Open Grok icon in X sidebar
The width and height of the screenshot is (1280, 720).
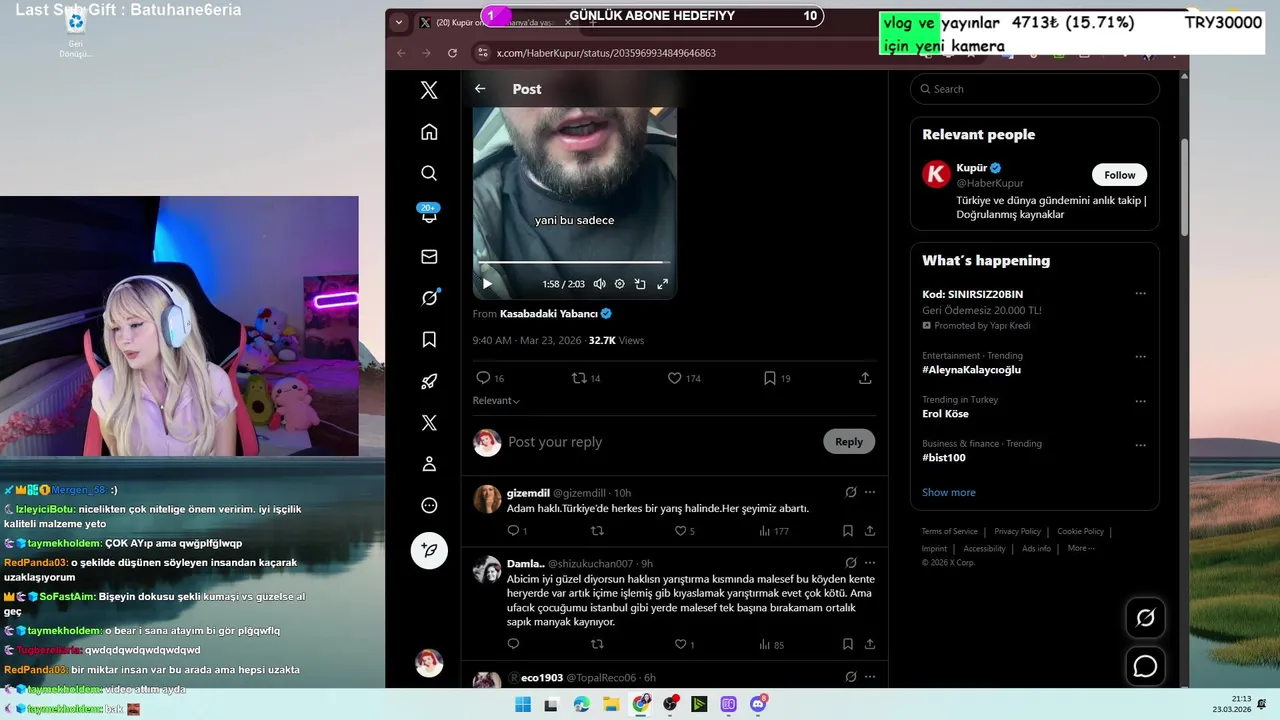429,298
